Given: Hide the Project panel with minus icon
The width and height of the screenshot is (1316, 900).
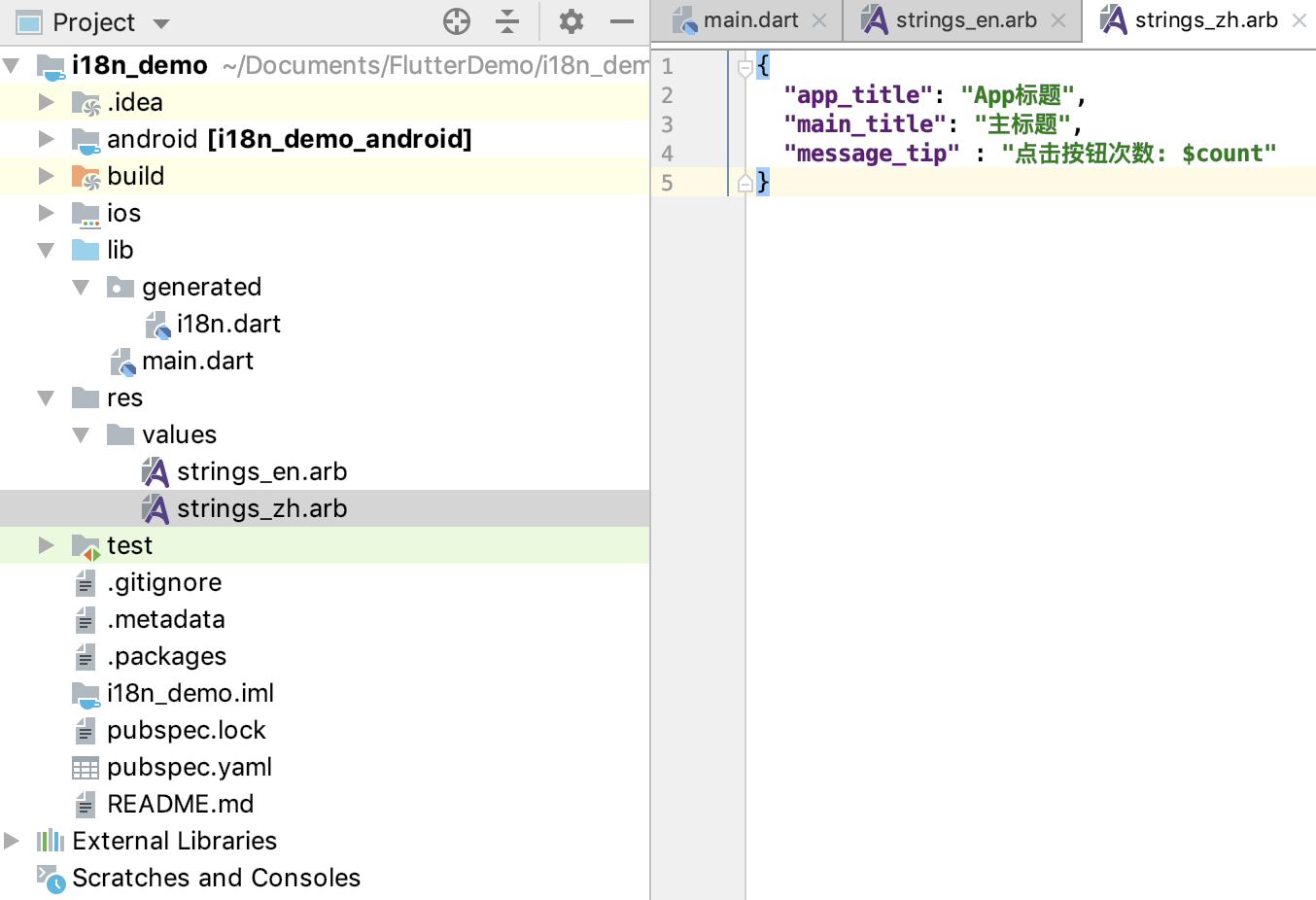Looking at the screenshot, I should (x=622, y=21).
